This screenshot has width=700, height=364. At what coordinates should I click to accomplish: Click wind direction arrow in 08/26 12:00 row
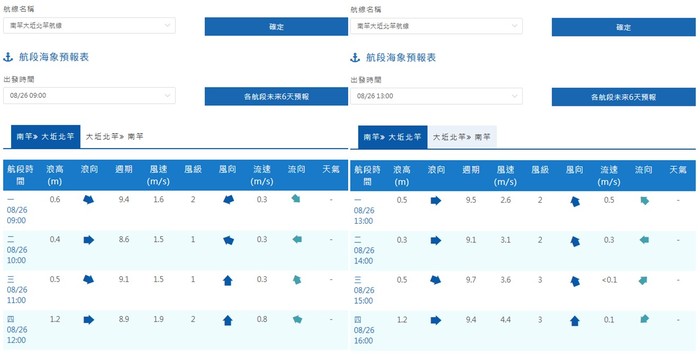coord(228,320)
